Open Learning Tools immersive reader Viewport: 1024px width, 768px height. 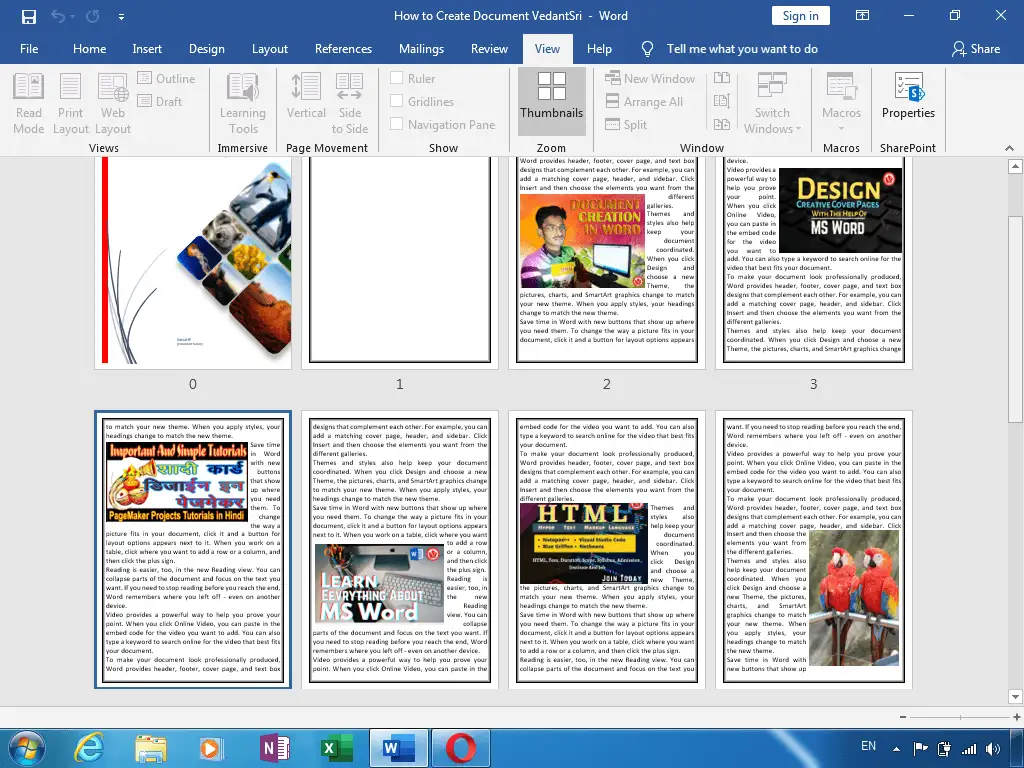(x=243, y=103)
